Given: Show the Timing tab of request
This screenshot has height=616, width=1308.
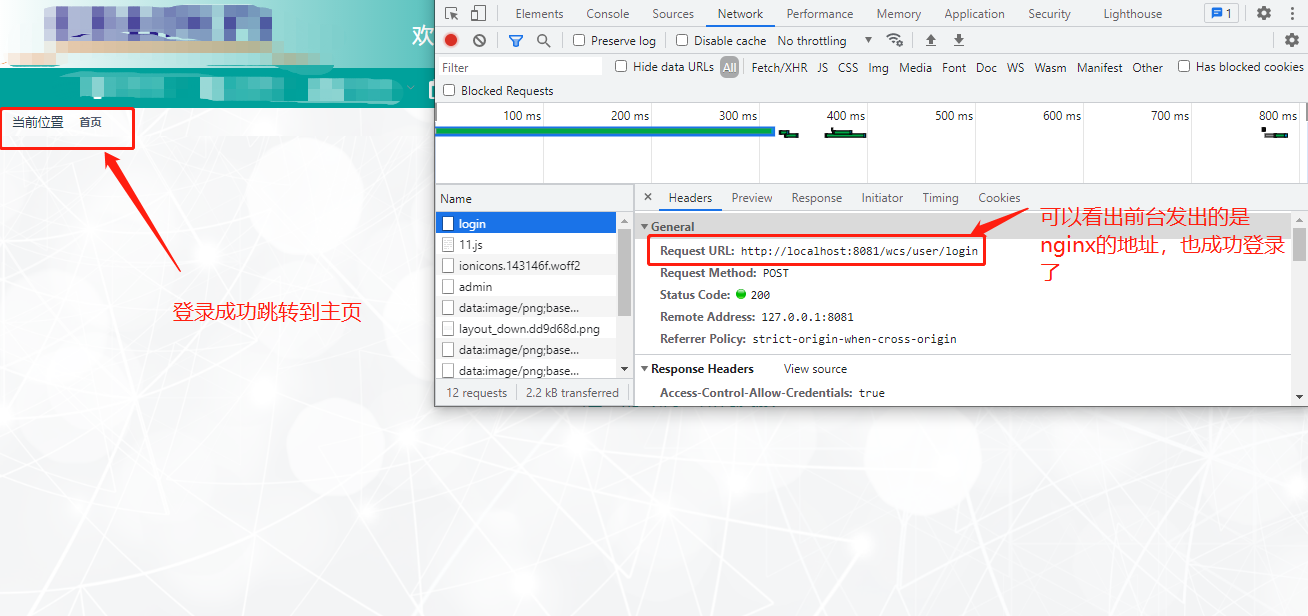Looking at the screenshot, I should [940, 198].
